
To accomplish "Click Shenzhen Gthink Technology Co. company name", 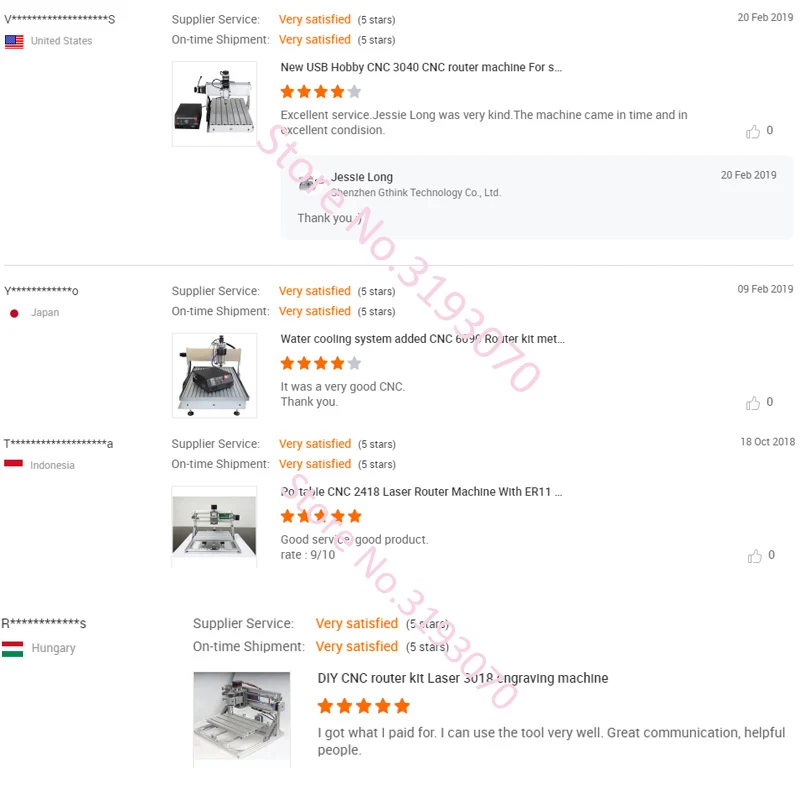I will coord(416,193).
